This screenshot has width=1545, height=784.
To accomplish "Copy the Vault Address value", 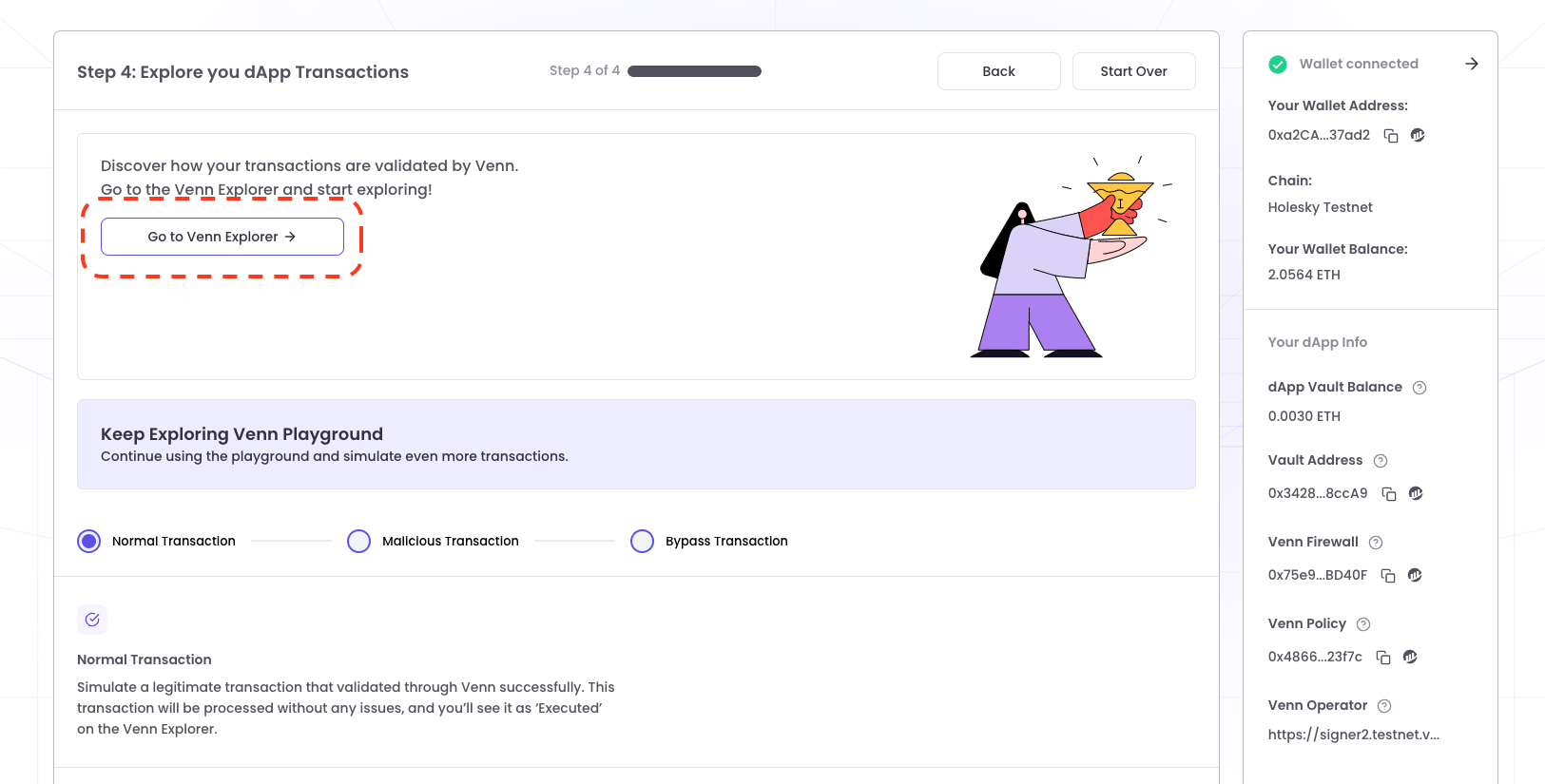I will [1389, 494].
